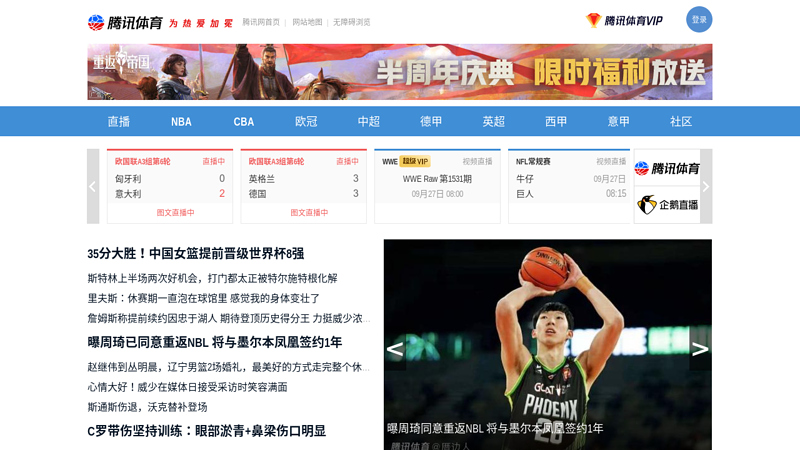Go to the 社区 nav tab
Screen dimensions: 800x450
click(x=681, y=121)
